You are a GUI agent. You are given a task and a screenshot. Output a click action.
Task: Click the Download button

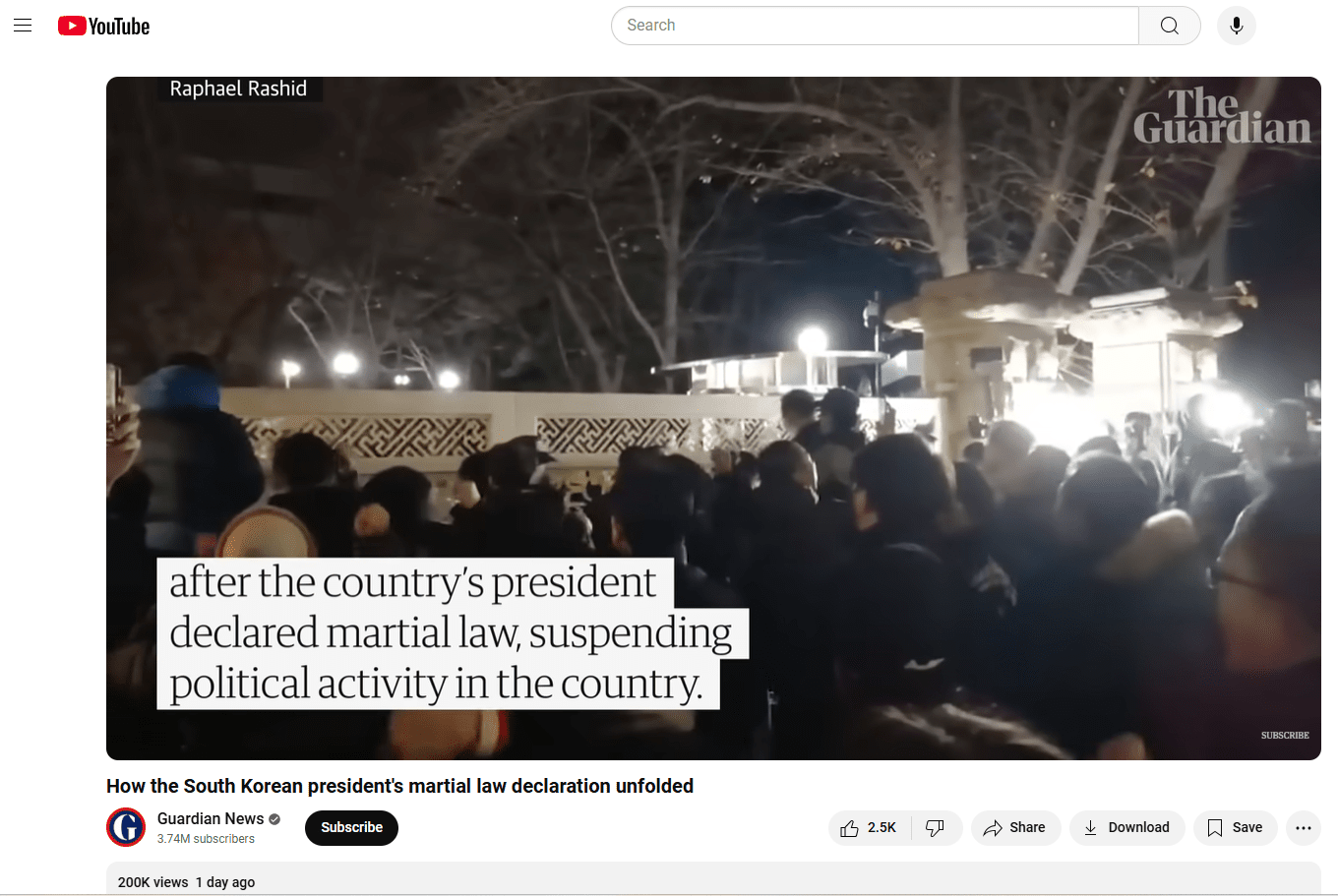pos(1126,828)
